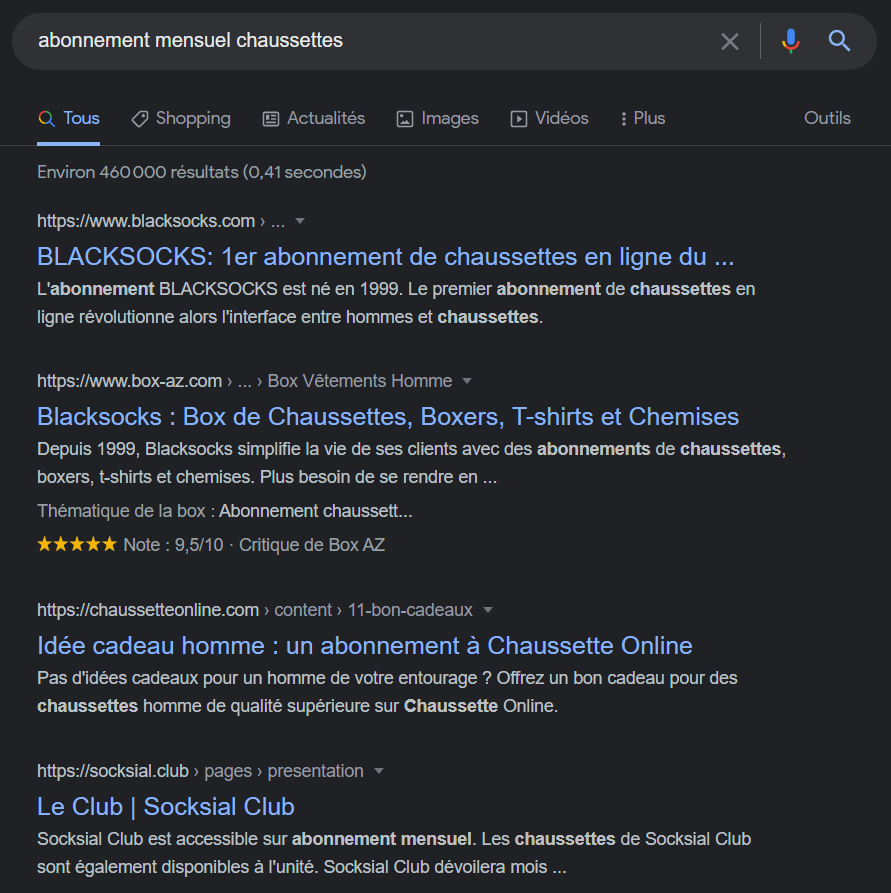Image resolution: width=891 pixels, height=893 pixels.
Task: Open BLACKSOCKS 1er abonnement de chaussettes result
Action: pyautogui.click(x=386, y=257)
